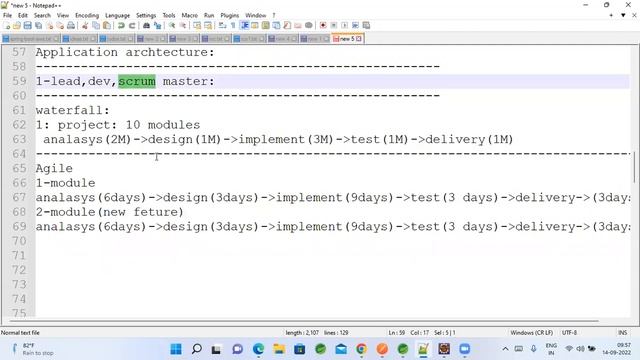
Task: Open the Encoding menu
Action: pos(87,16)
